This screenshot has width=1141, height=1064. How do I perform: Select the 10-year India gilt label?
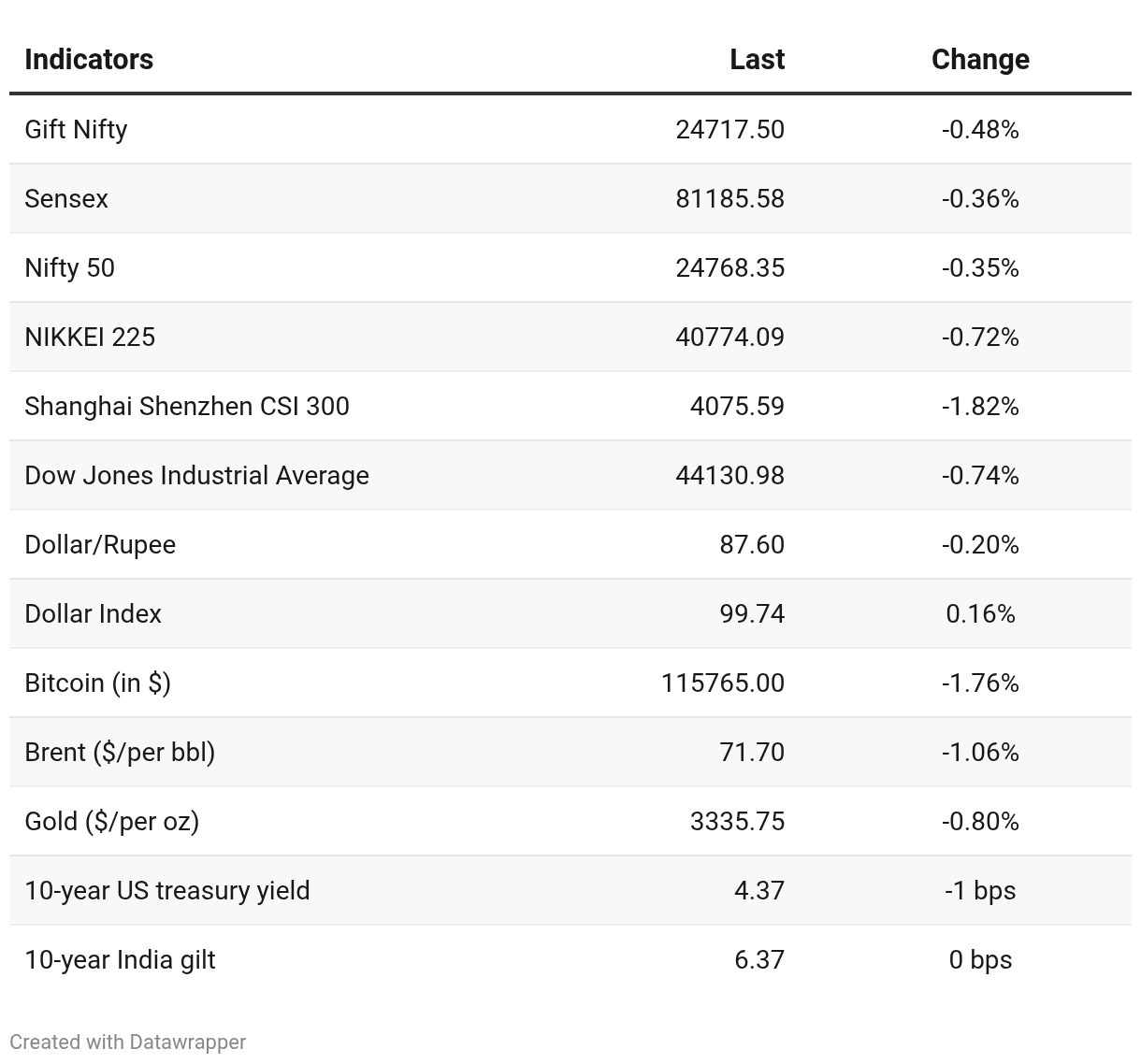pos(120,959)
